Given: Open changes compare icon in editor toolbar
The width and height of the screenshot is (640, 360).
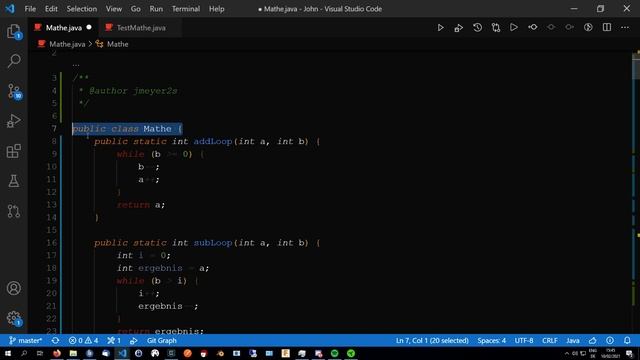Looking at the screenshot, I should pyautogui.click(x=496, y=28).
